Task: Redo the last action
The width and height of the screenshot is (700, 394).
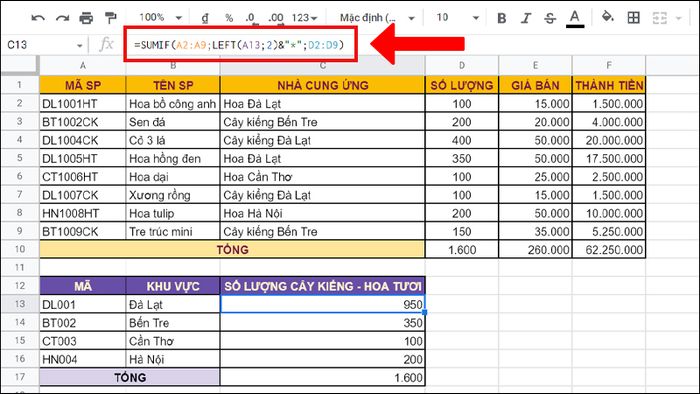Action: [x=62, y=18]
